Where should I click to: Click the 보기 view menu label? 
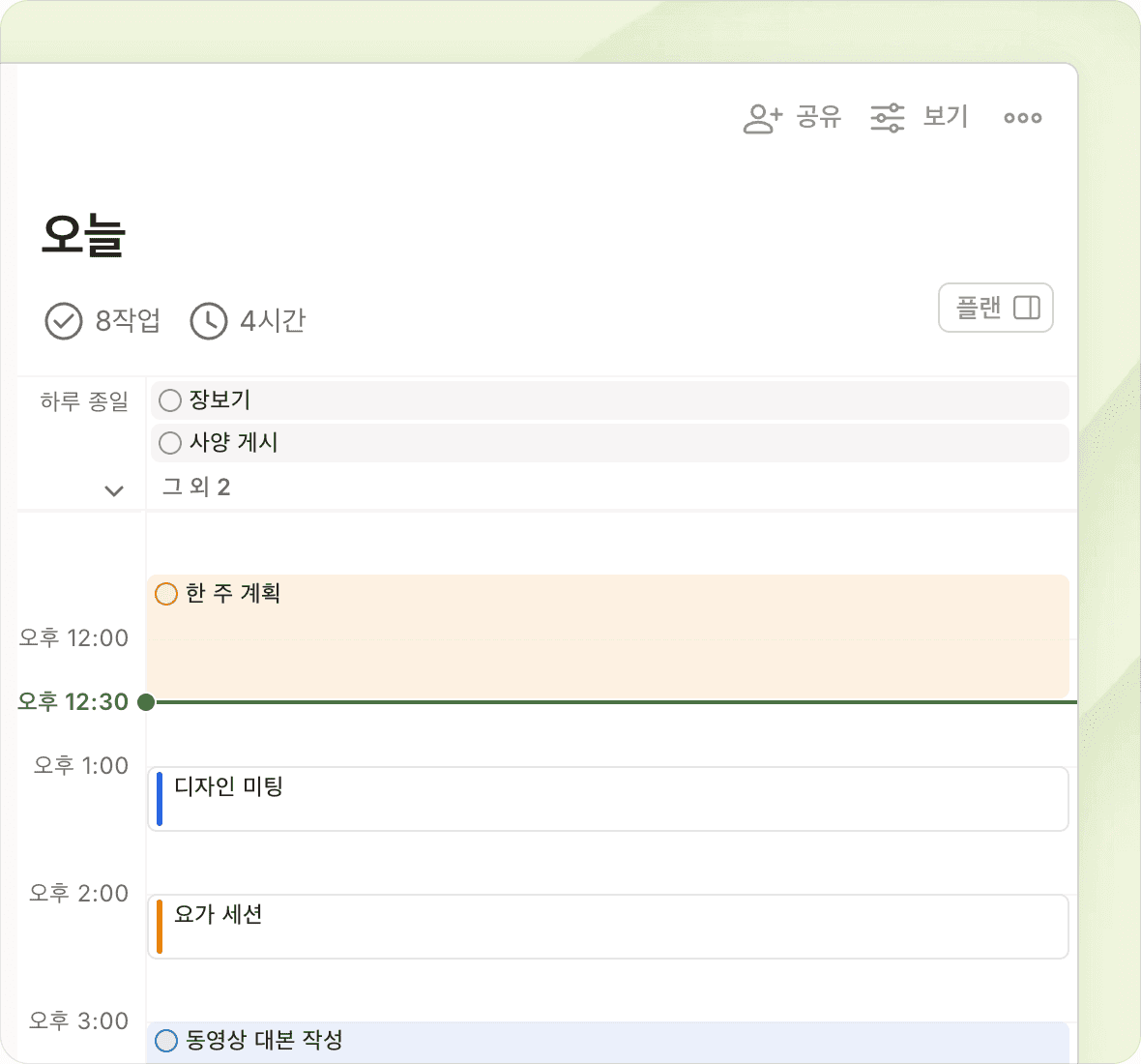pyautogui.click(x=946, y=117)
